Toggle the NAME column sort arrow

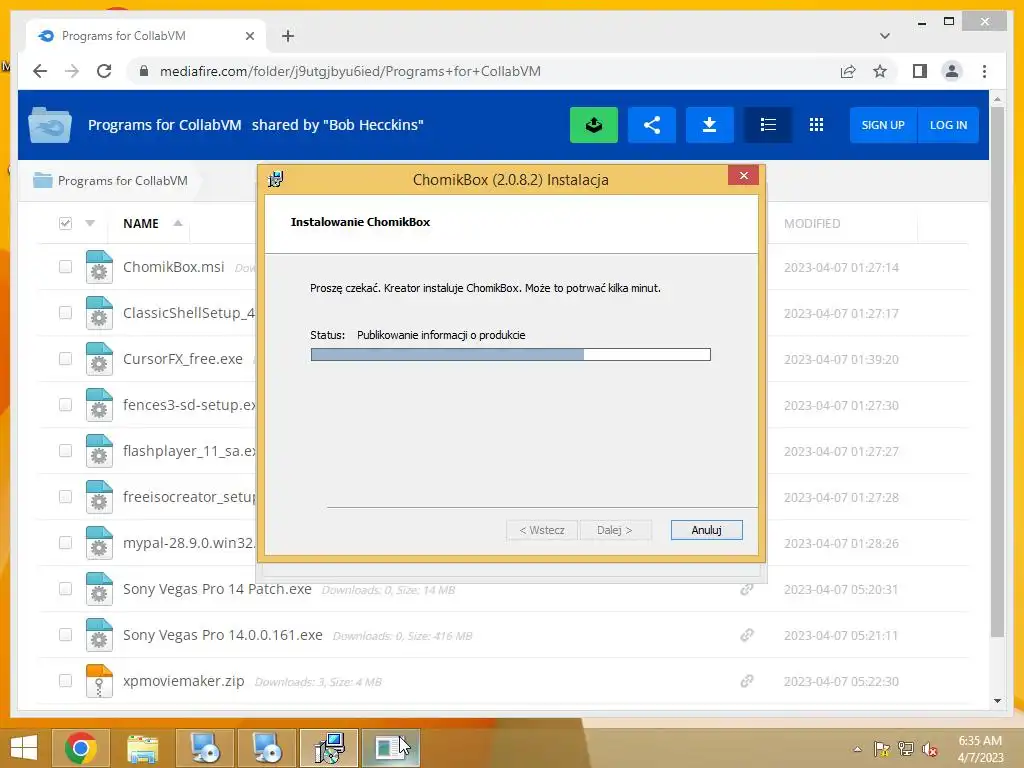pos(178,223)
